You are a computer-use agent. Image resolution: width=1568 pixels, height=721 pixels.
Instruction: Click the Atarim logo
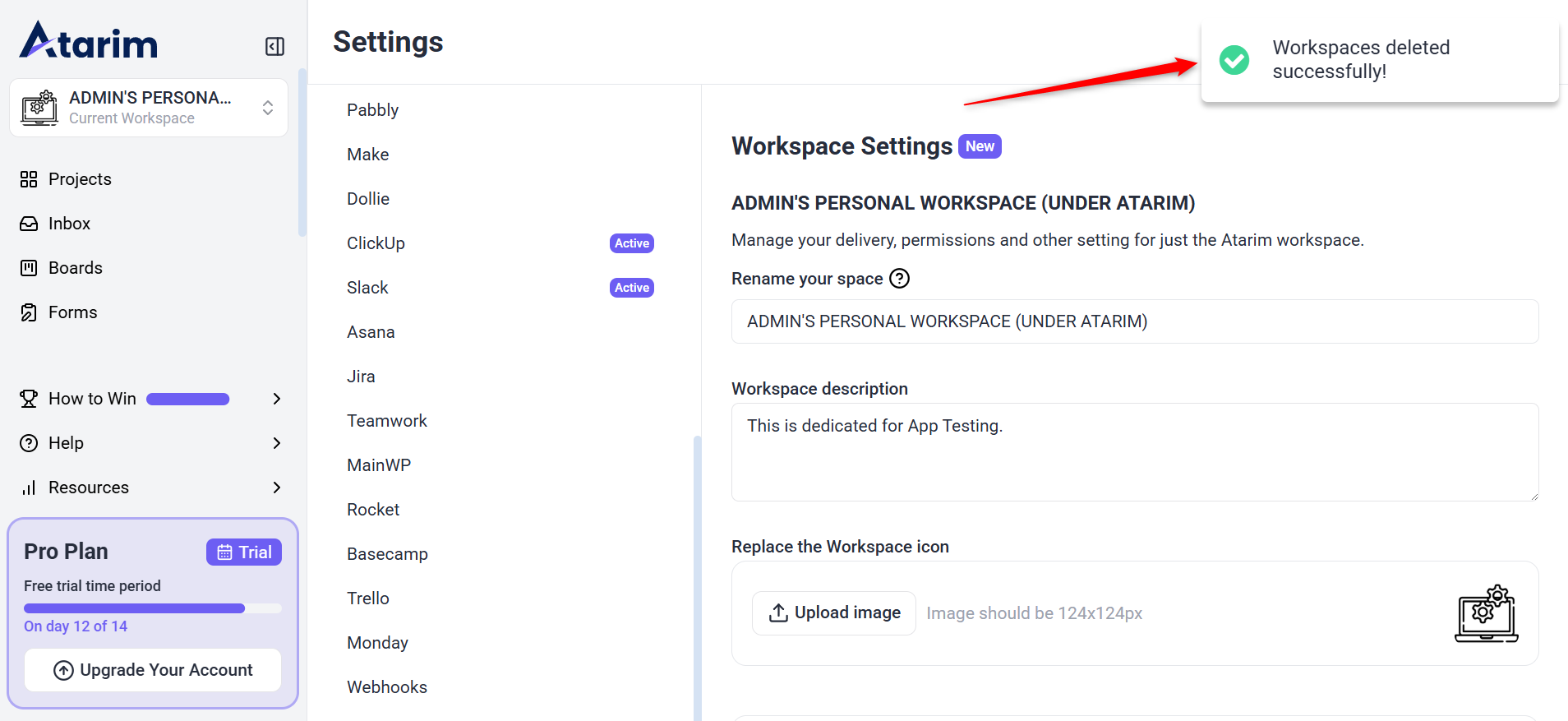[x=89, y=41]
